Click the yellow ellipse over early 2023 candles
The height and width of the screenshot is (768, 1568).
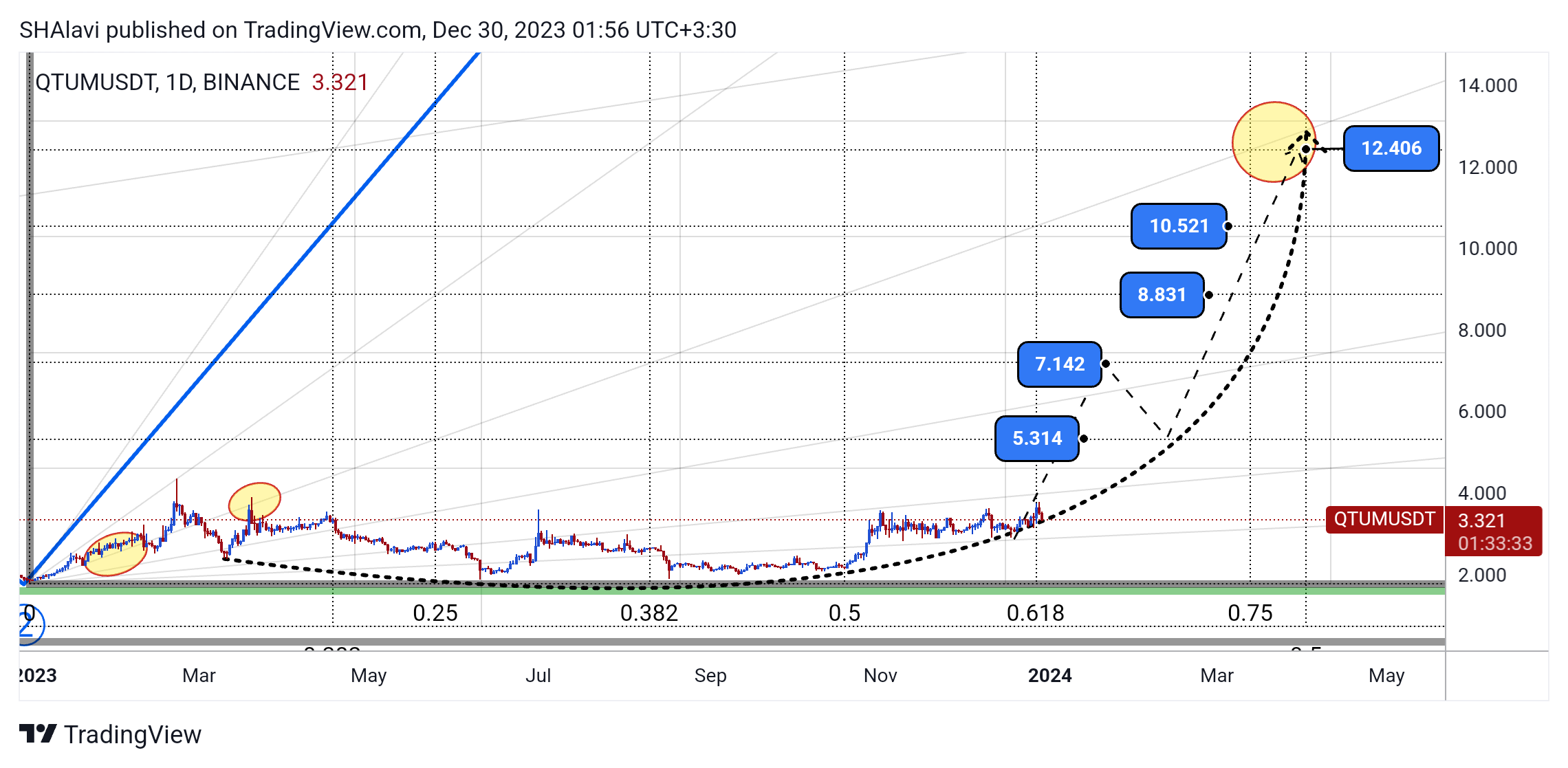tap(116, 554)
